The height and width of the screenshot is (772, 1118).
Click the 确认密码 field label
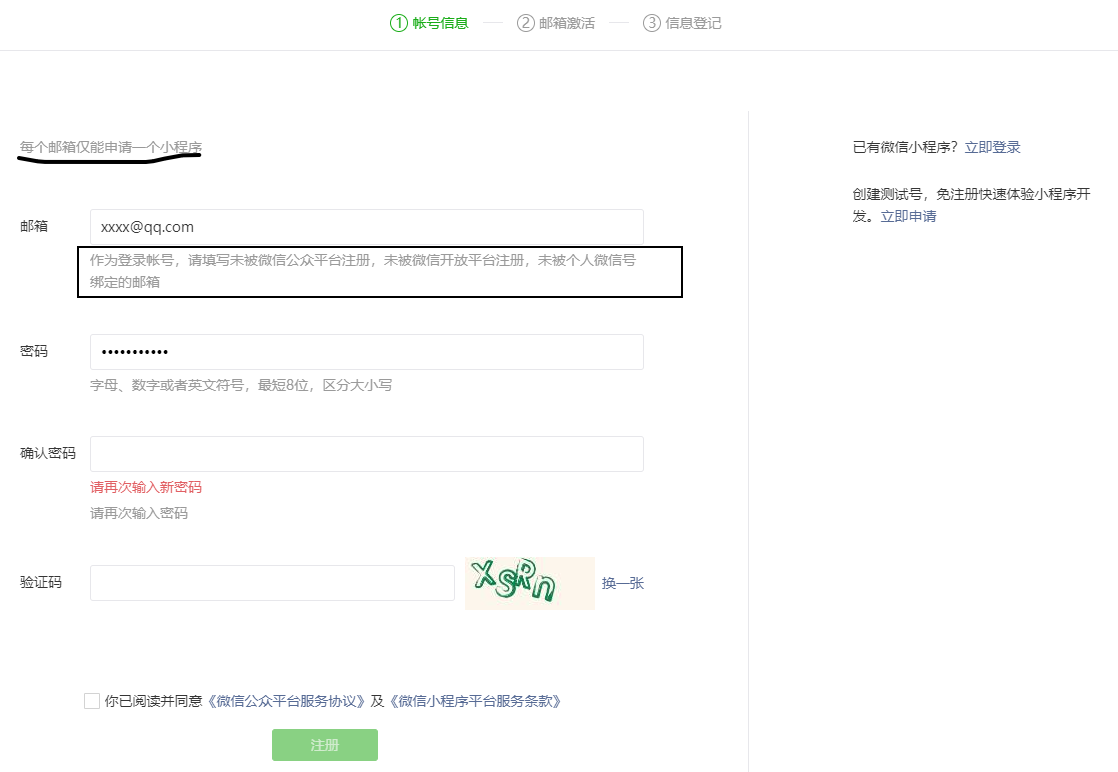point(47,453)
